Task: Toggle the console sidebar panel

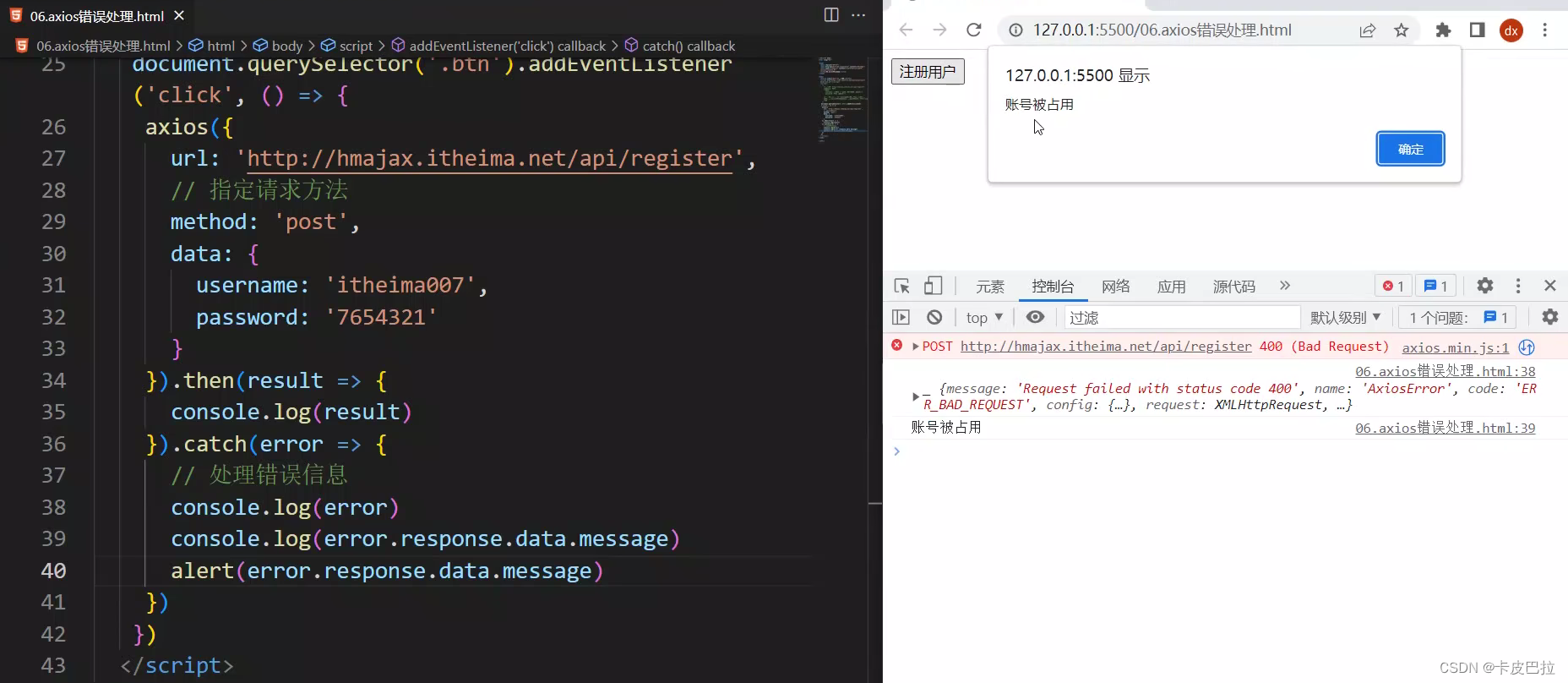Action: click(x=901, y=317)
